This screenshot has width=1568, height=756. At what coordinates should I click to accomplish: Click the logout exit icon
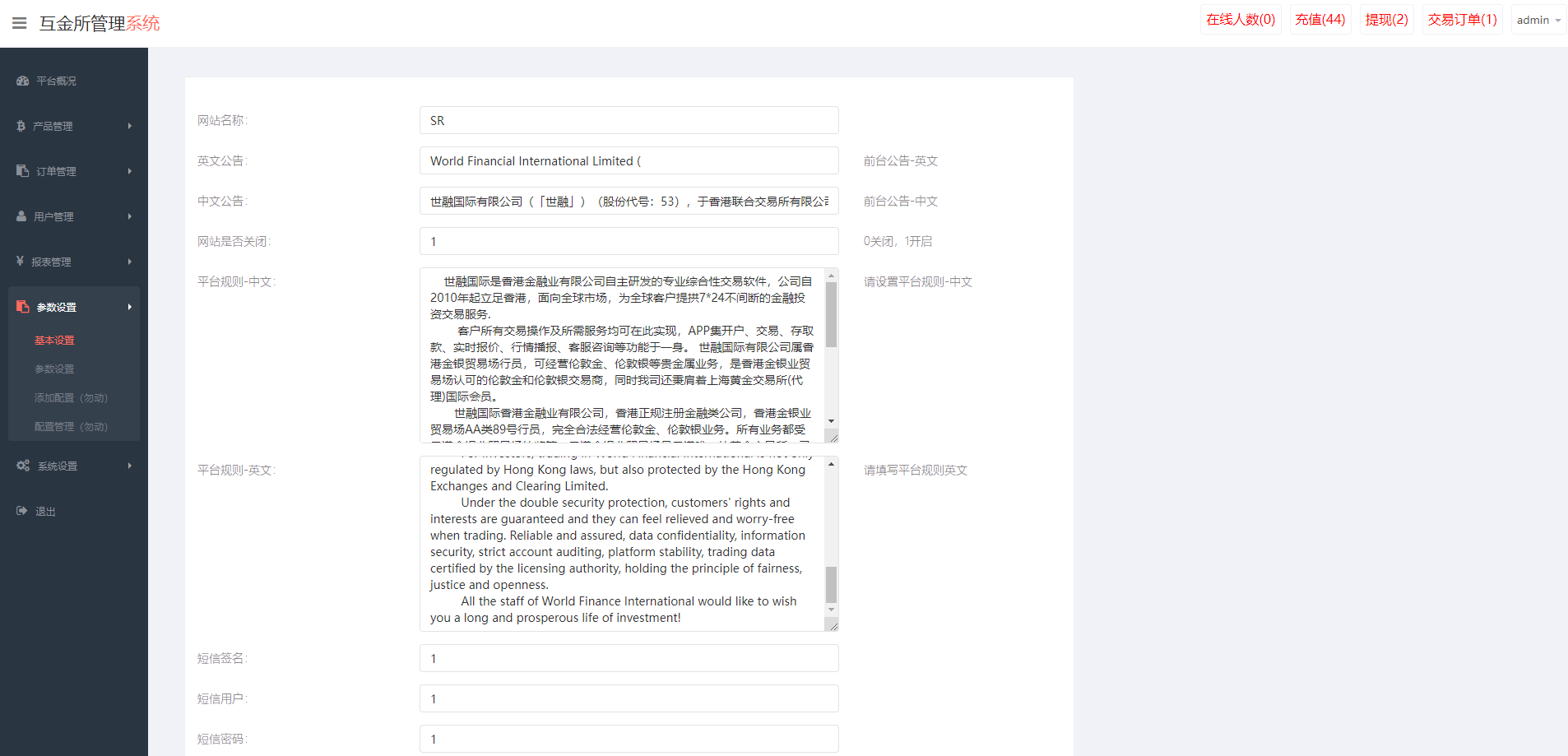tap(21, 511)
